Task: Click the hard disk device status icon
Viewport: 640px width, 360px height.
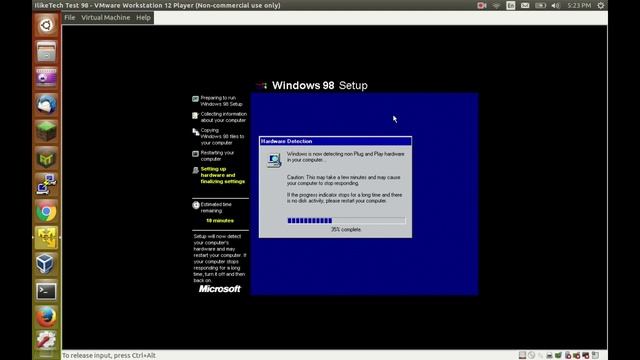Action: tap(522, 356)
